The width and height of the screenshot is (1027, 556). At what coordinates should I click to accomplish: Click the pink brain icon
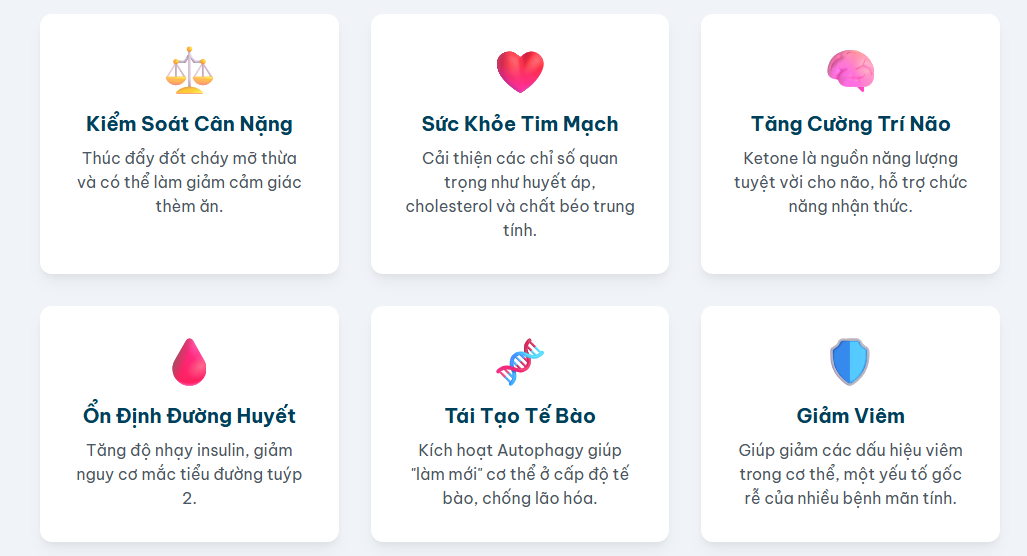(850, 71)
